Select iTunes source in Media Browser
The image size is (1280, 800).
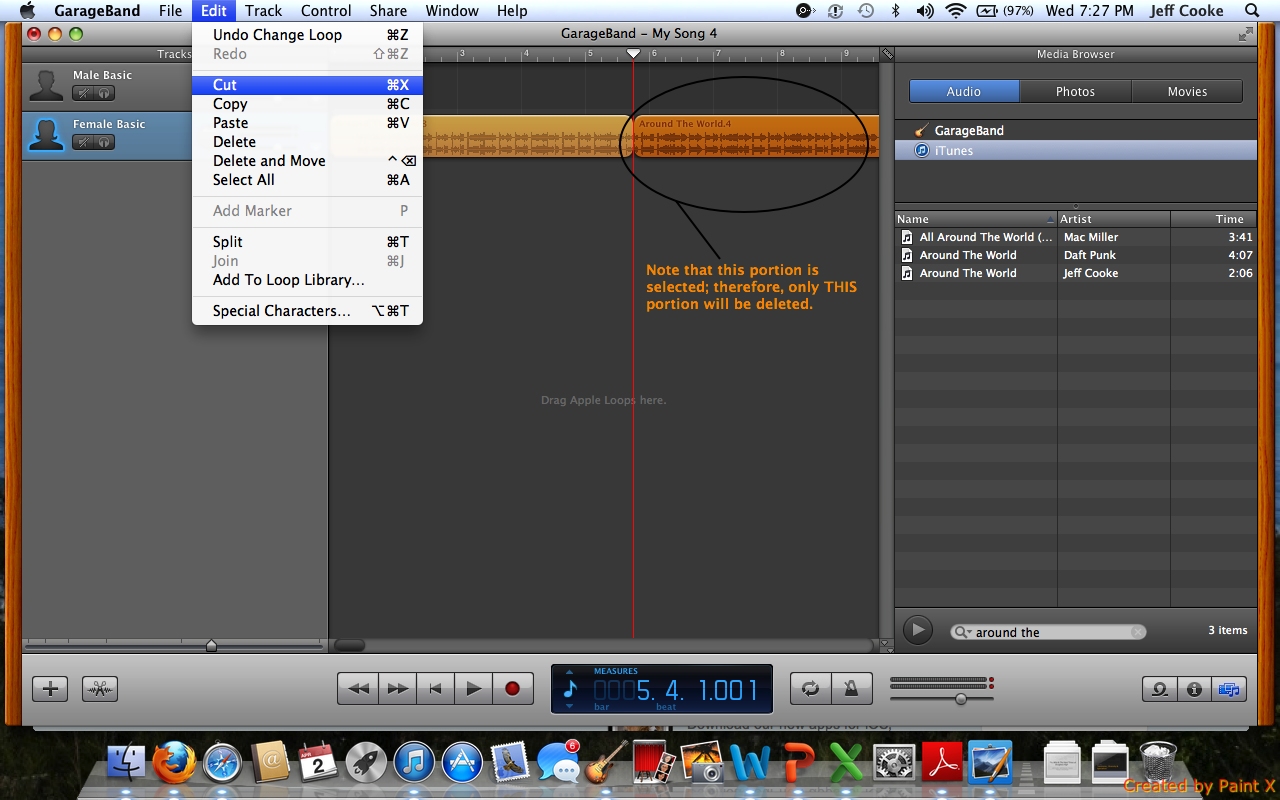click(1076, 151)
